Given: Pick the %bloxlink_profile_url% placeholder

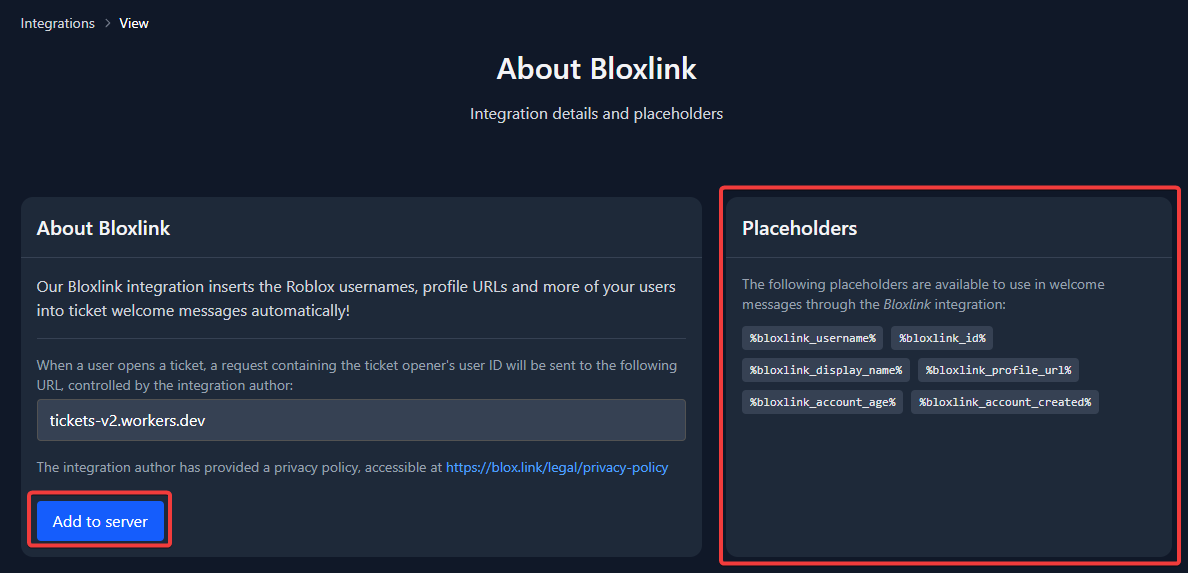Looking at the screenshot, I should tap(999, 370).
